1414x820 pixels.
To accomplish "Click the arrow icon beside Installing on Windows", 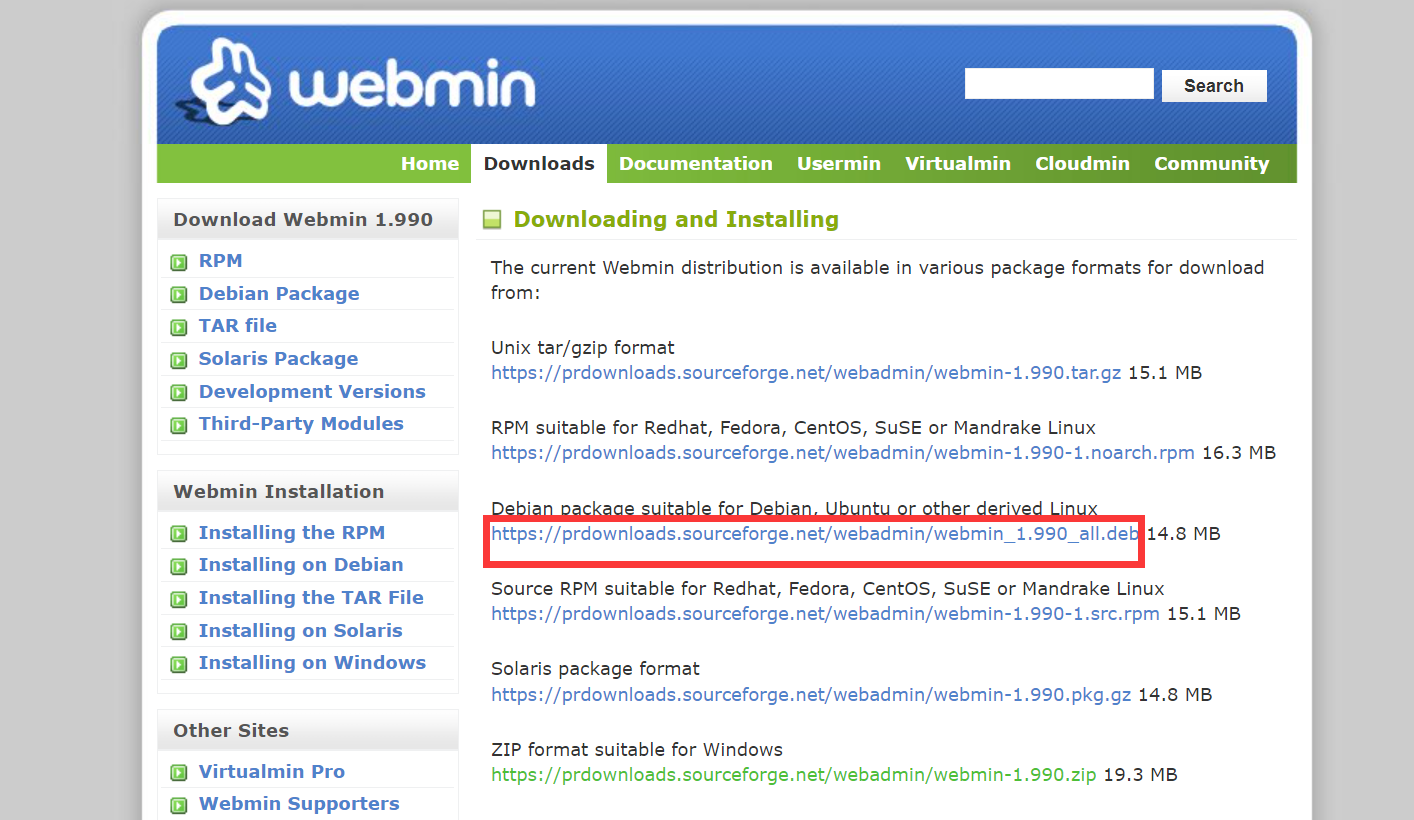I will (x=178, y=663).
